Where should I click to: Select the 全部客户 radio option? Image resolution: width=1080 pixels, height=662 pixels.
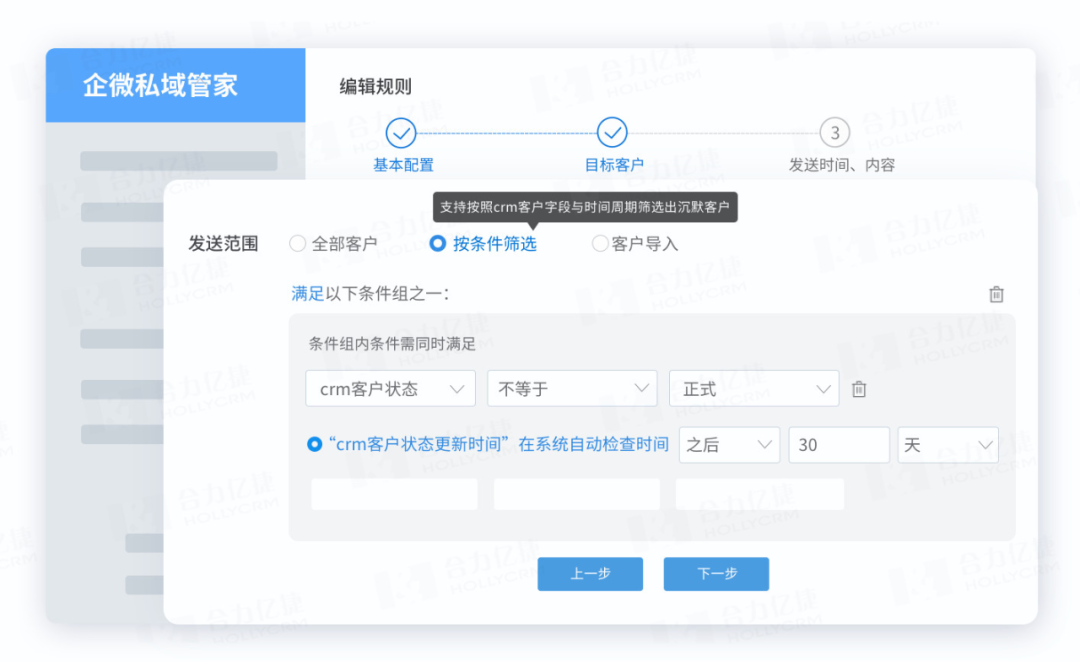[x=298, y=243]
